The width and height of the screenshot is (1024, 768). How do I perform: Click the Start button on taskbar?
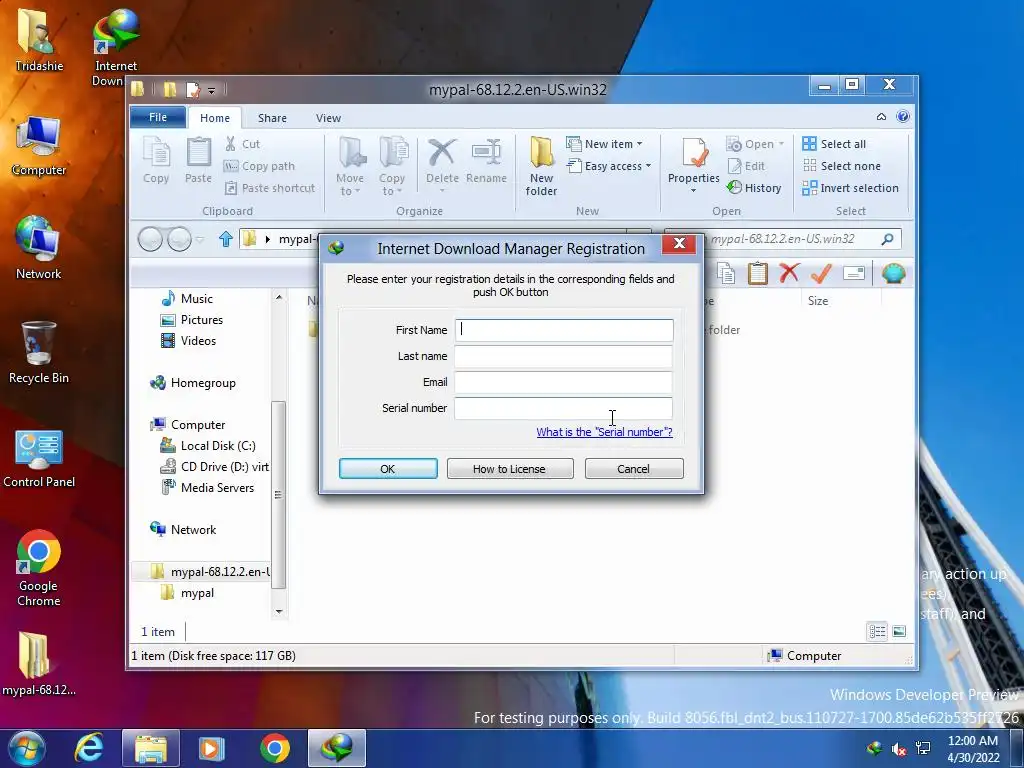26,748
